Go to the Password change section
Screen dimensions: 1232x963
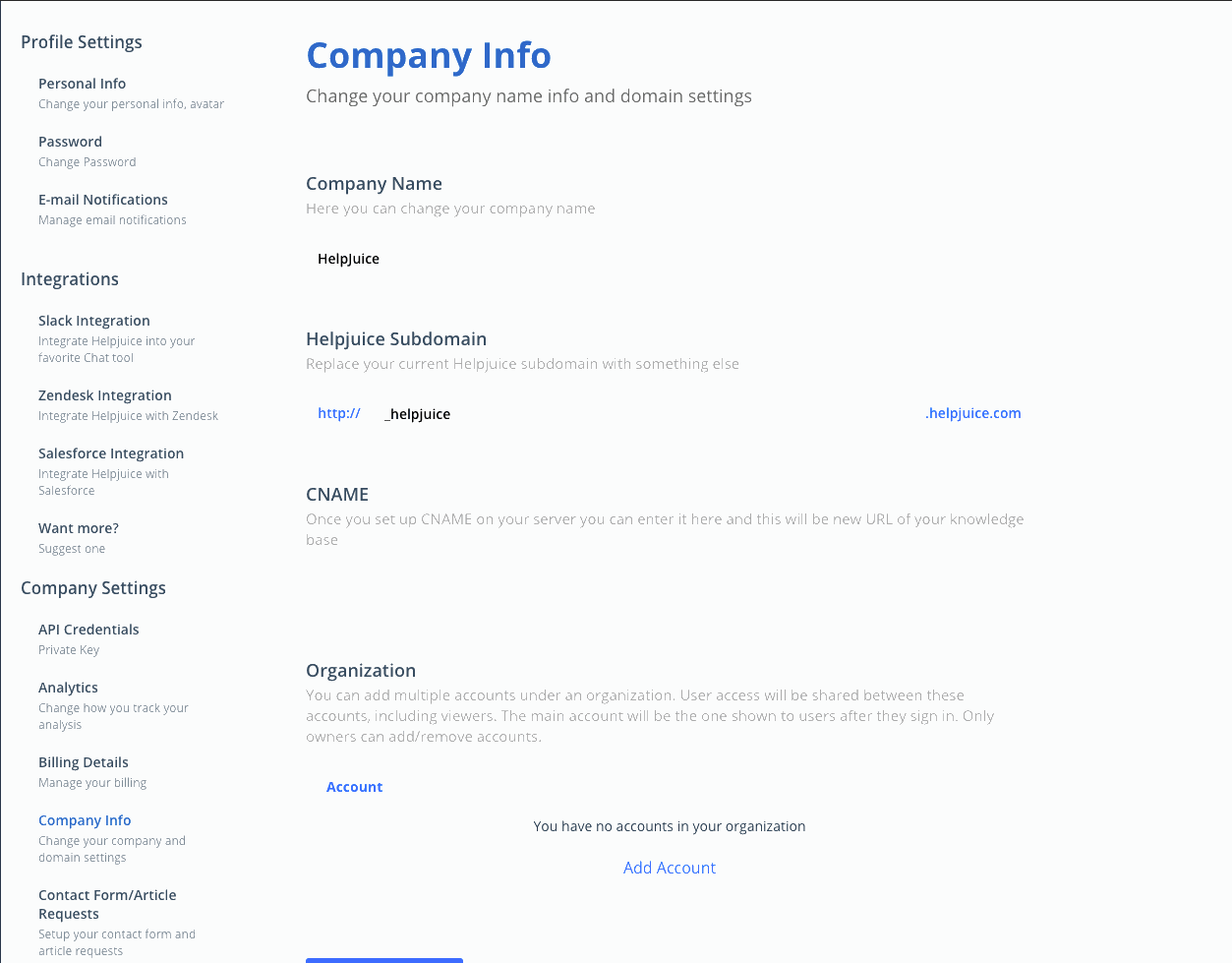coord(70,141)
